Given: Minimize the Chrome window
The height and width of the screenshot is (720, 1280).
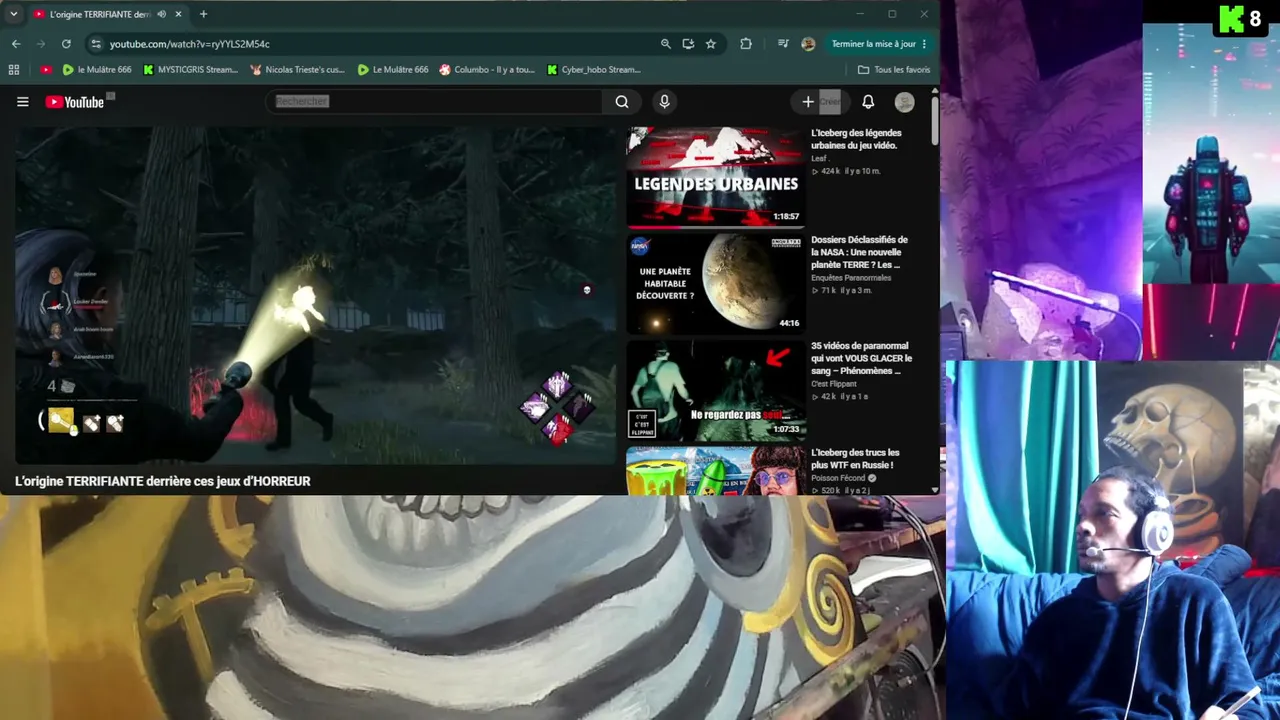Looking at the screenshot, I should click(859, 14).
